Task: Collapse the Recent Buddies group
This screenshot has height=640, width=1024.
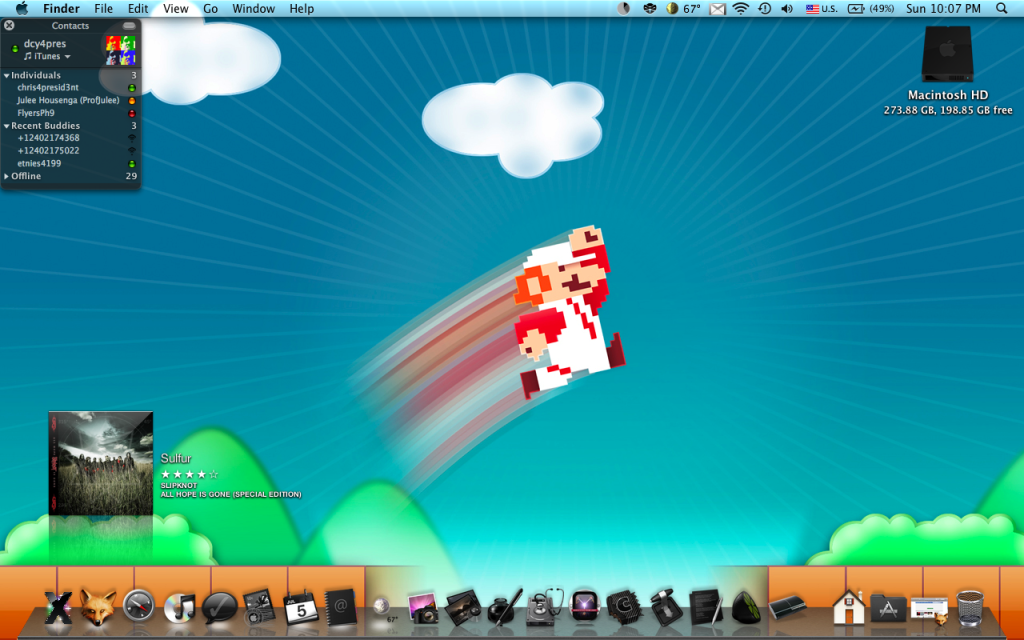Action: (x=7, y=125)
